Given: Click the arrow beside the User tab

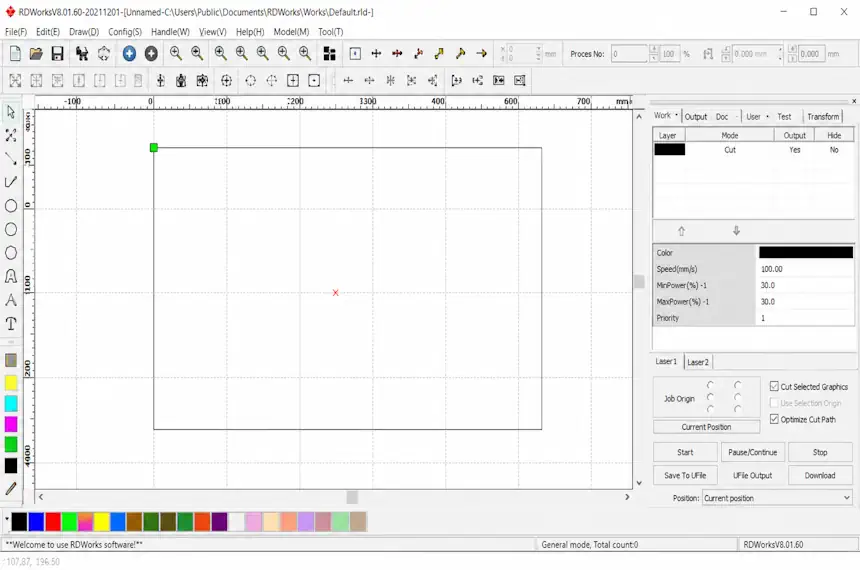Looking at the screenshot, I should (767, 116).
